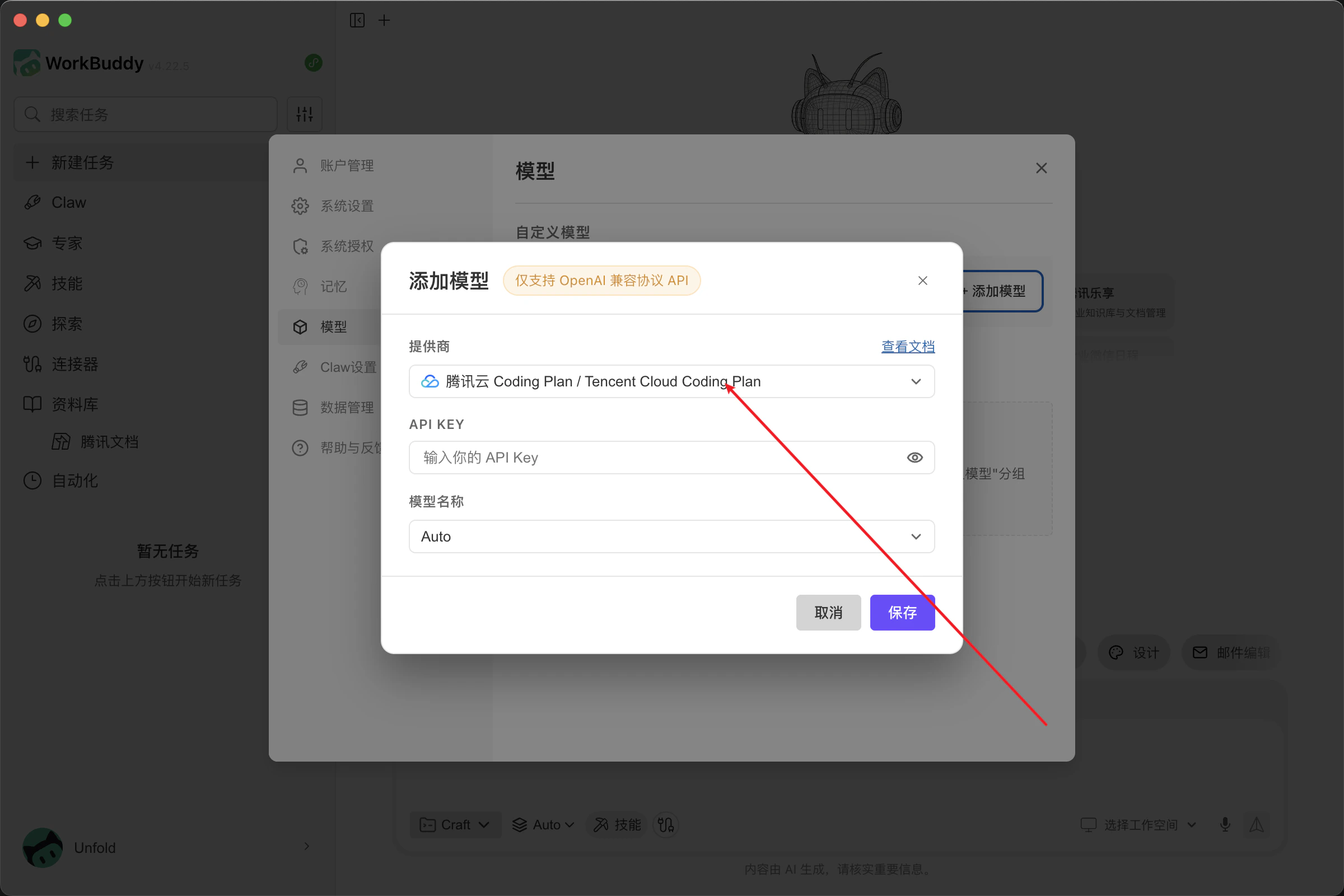The height and width of the screenshot is (896, 1344).
Task: Click the Tencent Cloud provider logo icon
Action: click(x=430, y=381)
